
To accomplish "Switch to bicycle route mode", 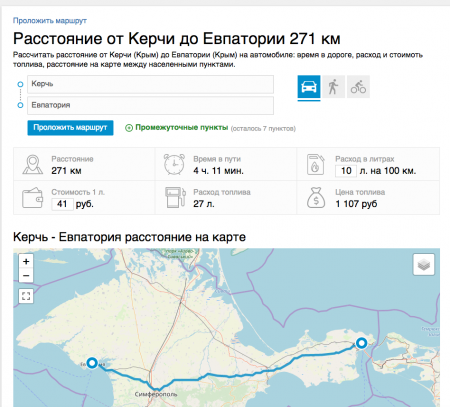I will 358,87.
